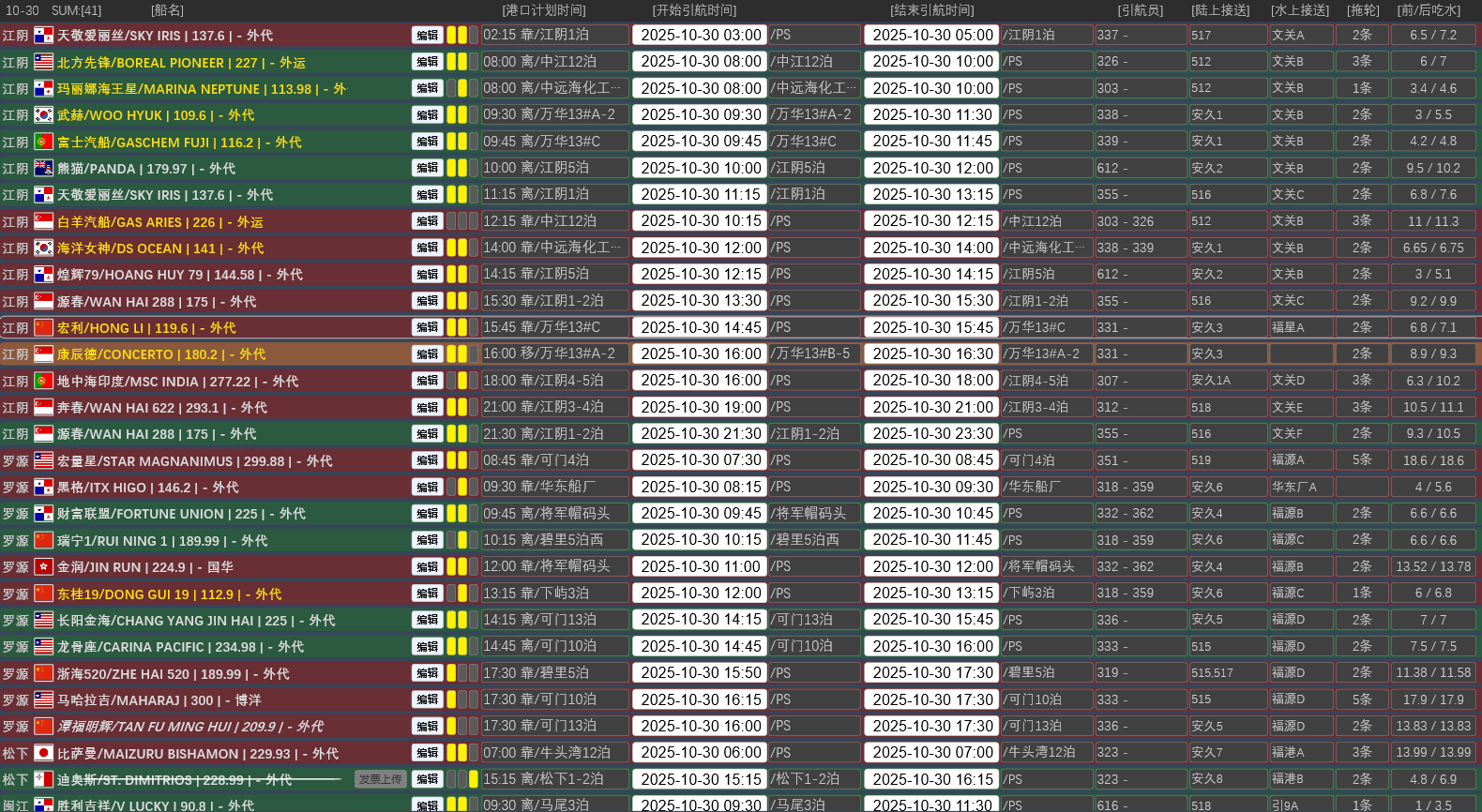Click the 发票上传 button
The width and height of the screenshot is (1482, 812).
tap(381, 779)
